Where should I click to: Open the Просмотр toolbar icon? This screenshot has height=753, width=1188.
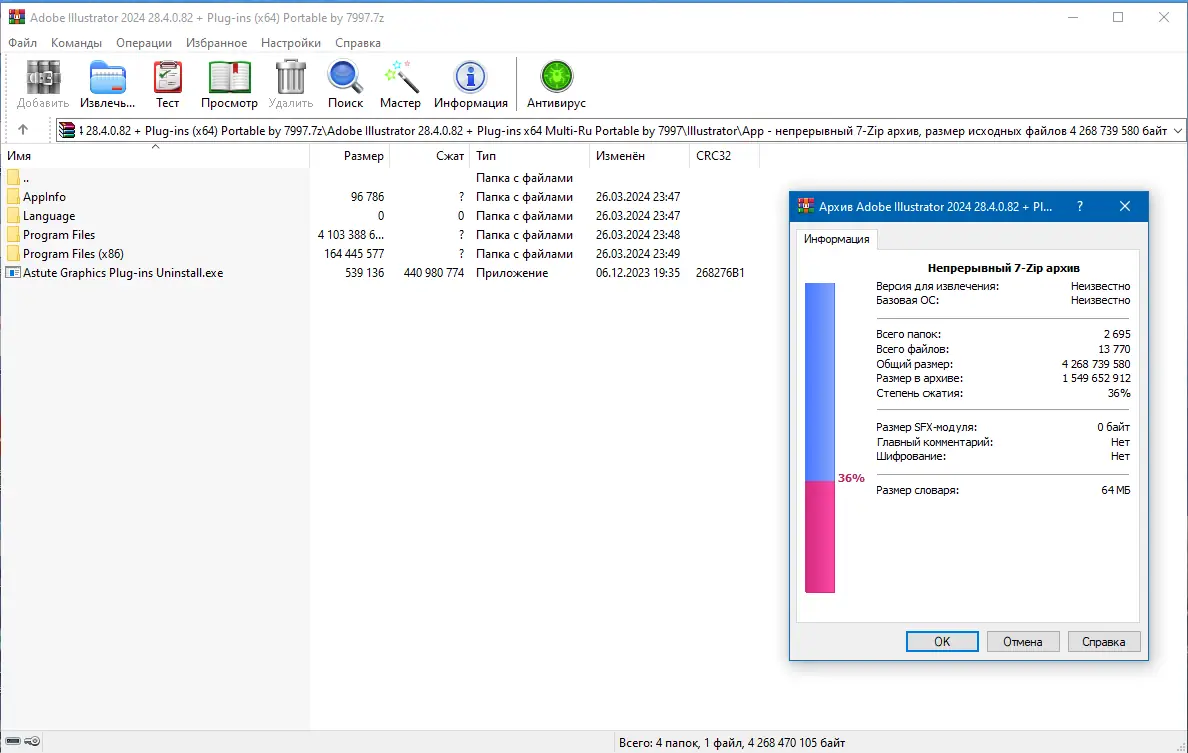229,77
